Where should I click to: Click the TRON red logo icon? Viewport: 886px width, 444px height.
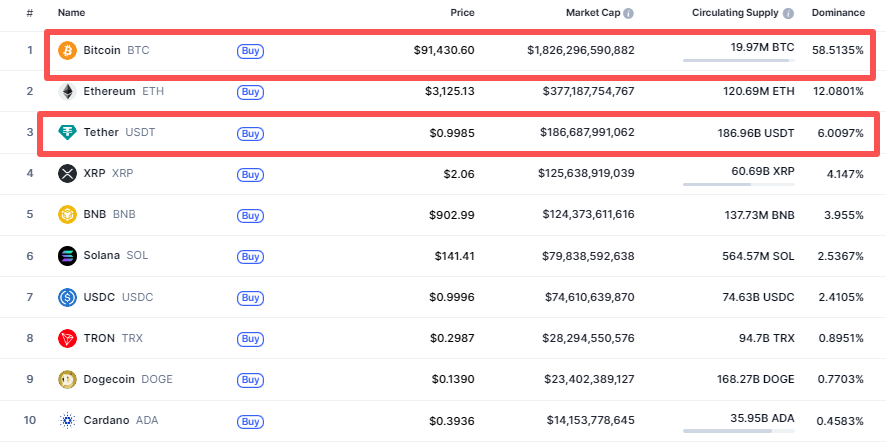point(67,338)
